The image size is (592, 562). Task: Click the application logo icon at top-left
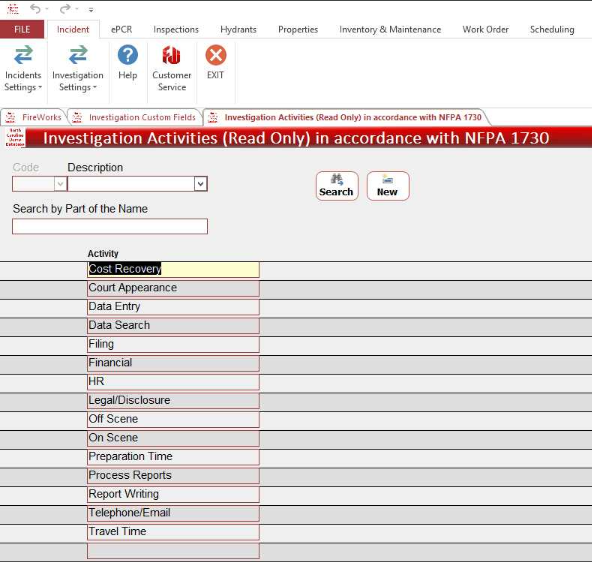pos(12,8)
